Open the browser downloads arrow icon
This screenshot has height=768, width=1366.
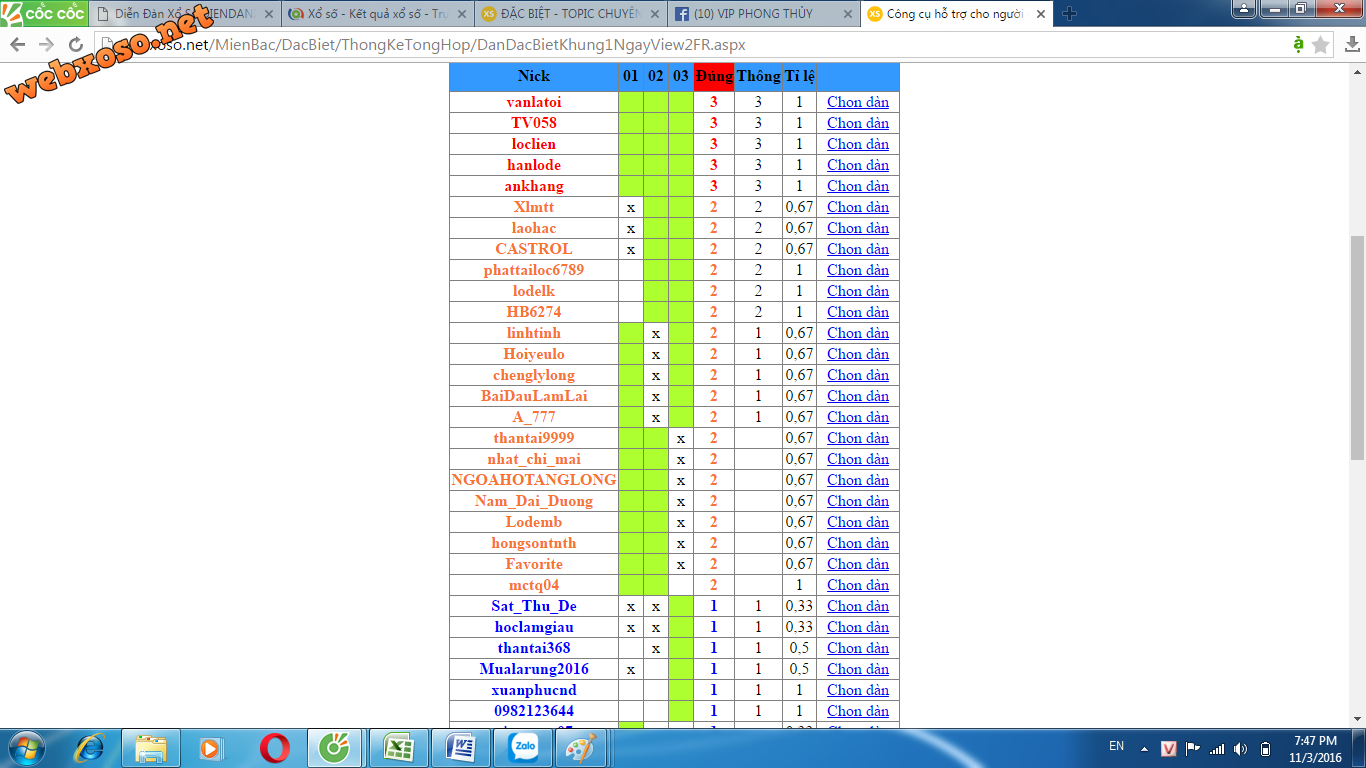1349,45
